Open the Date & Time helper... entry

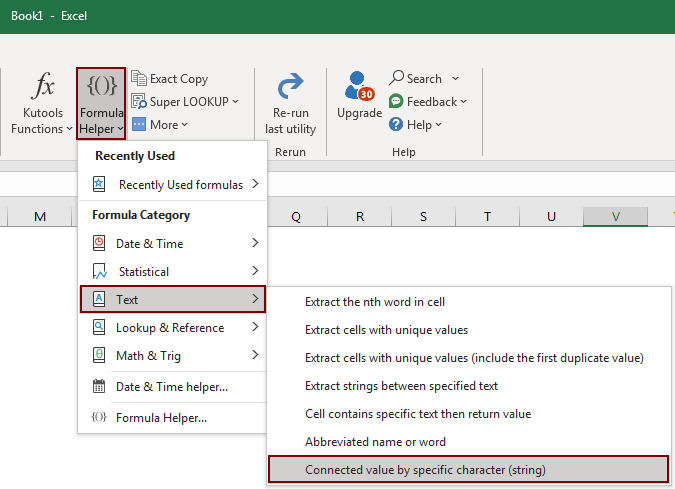(x=172, y=387)
